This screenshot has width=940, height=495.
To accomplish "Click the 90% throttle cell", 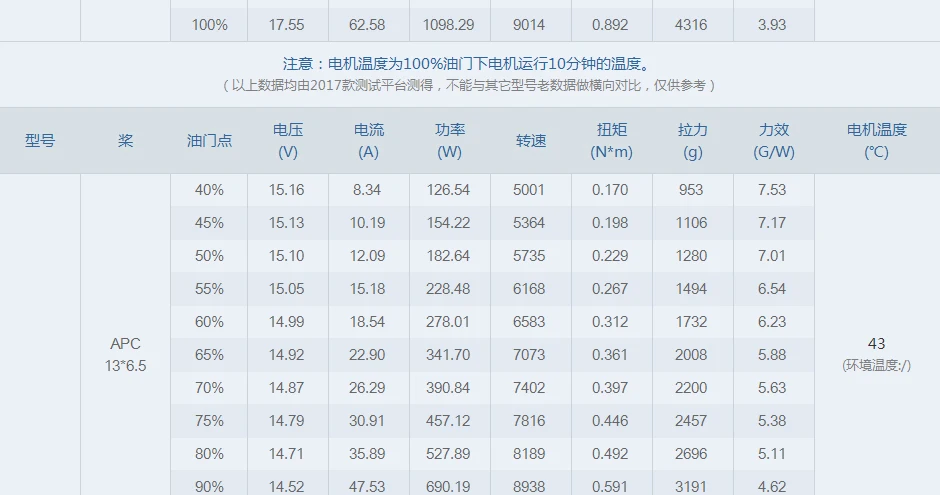I will (209, 487).
